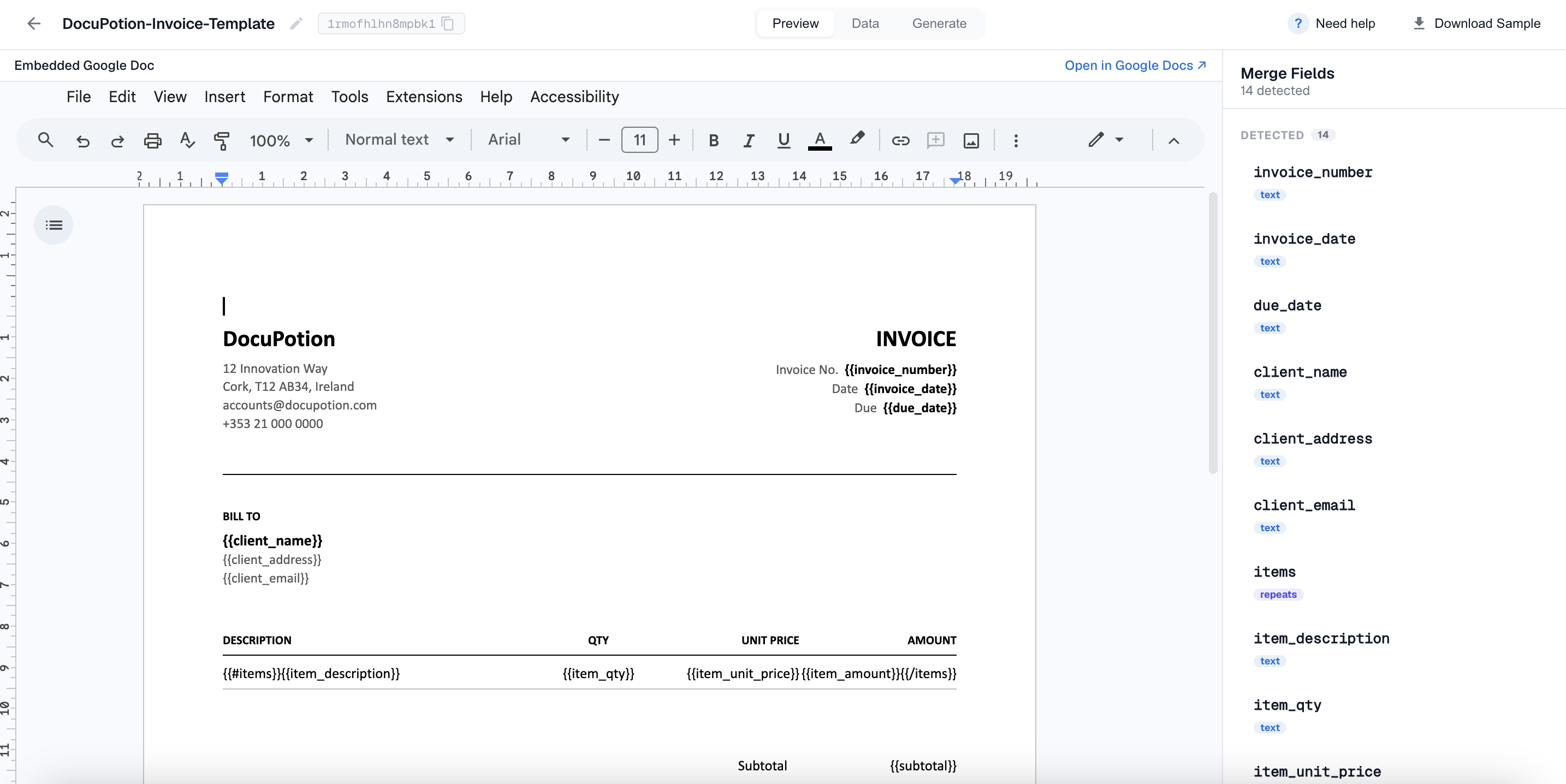Click the Download Sample arrow icon
Image resolution: width=1566 pixels, height=784 pixels.
tap(1418, 23)
